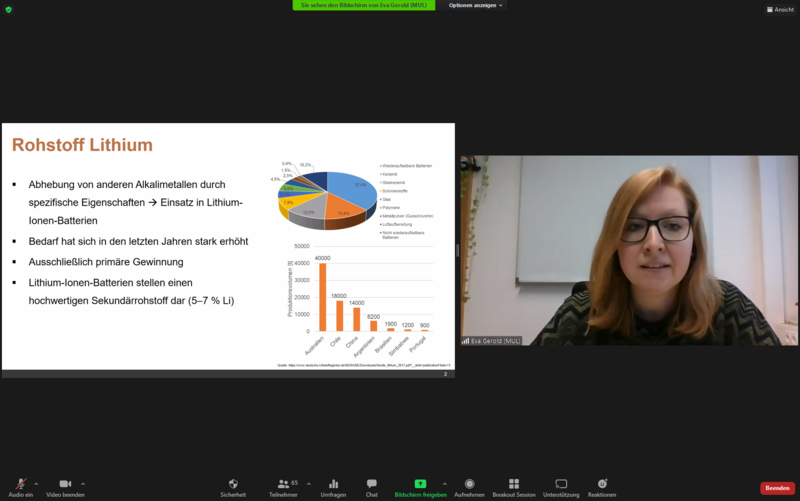
Task: Stop the camera via Video beenden
Action: coord(65,485)
